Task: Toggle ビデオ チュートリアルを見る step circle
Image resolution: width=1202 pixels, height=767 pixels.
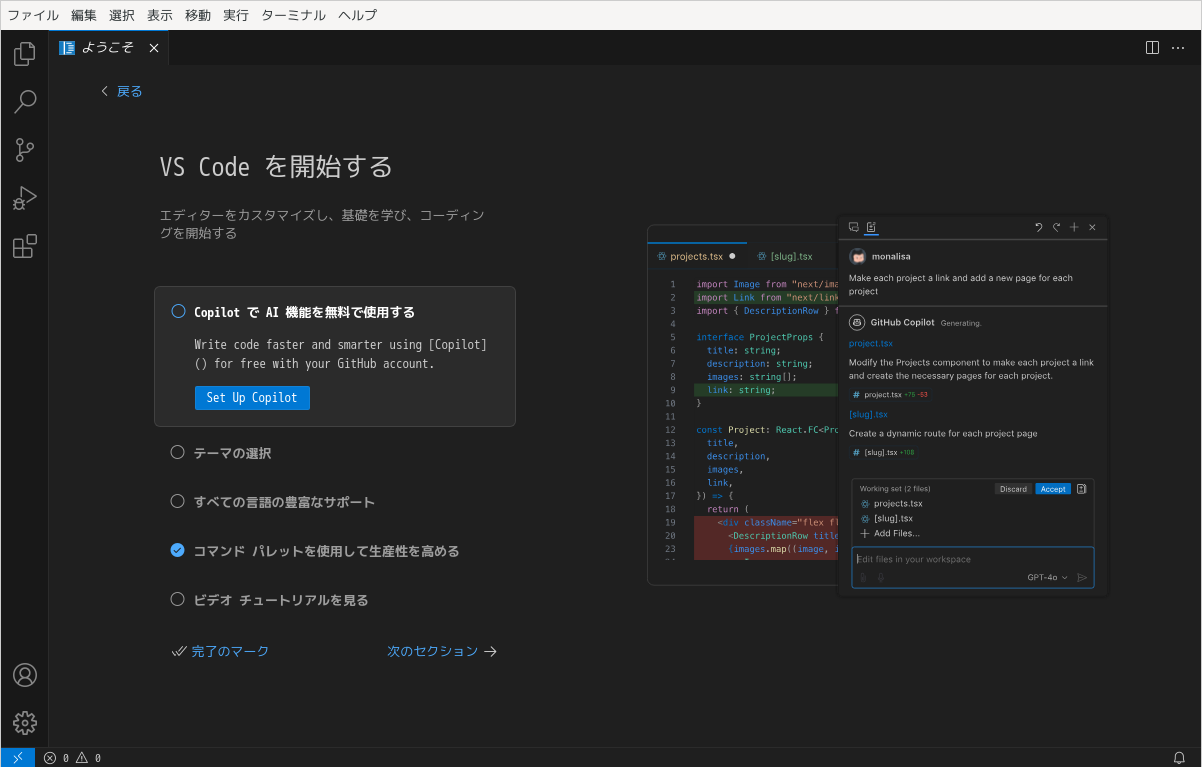Action: pos(177,599)
